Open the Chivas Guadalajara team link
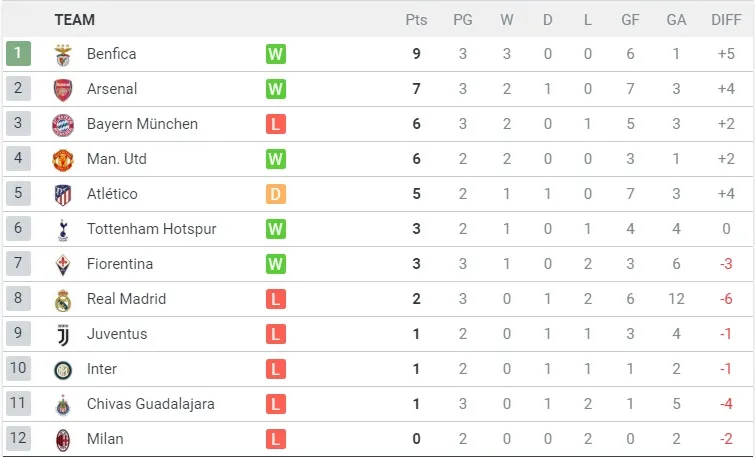Screen dimensions: 755x457 click(150, 404)
